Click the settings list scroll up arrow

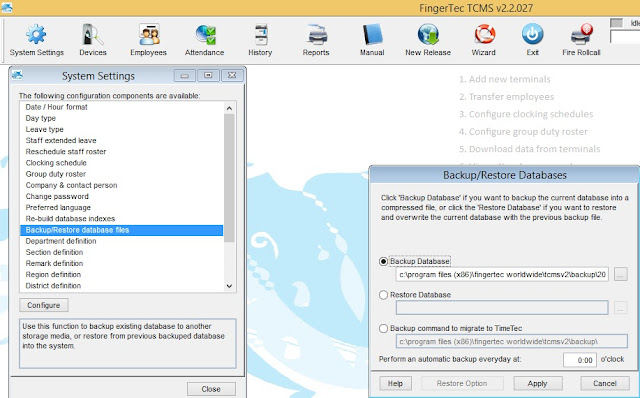pos(229,108)
